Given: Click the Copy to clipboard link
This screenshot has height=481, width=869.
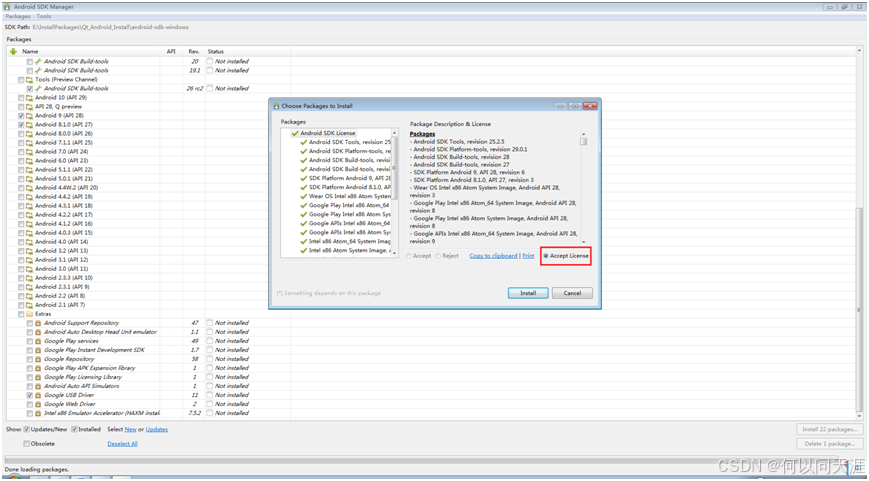Looking at the screenshot, I should click(493, 256).
